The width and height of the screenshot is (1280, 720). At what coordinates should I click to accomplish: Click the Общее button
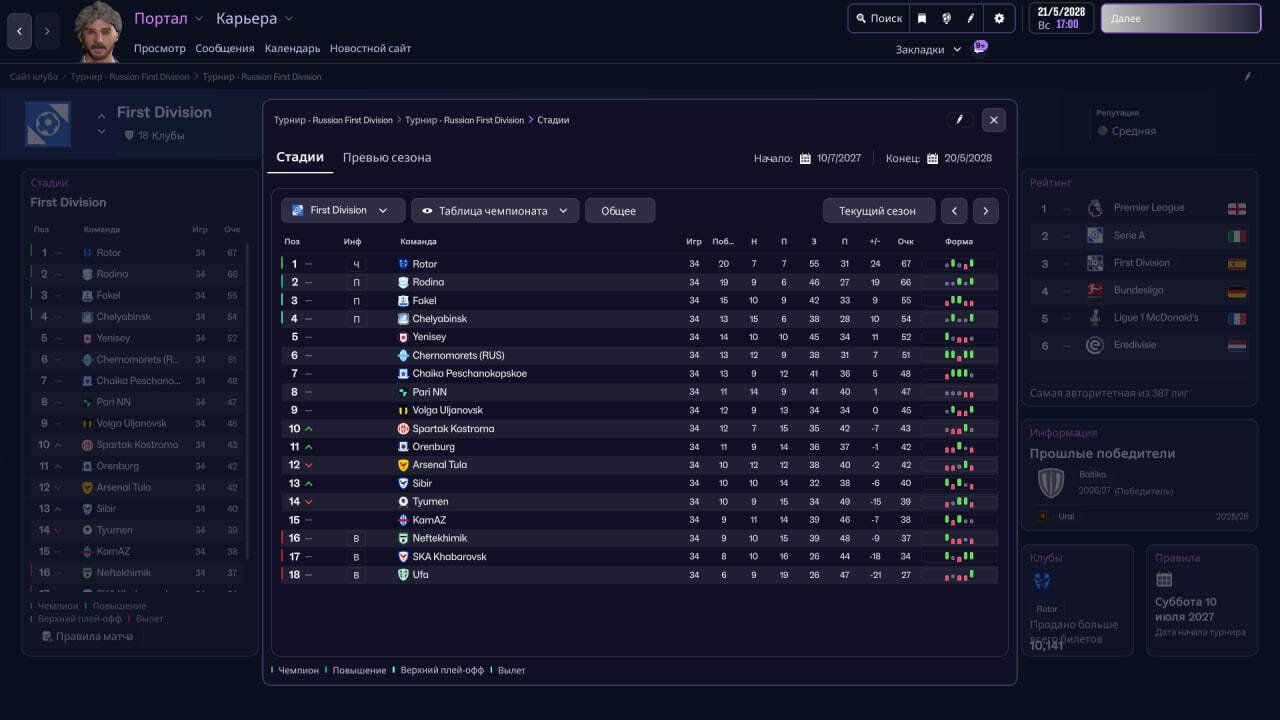click(x=619, y=211)
